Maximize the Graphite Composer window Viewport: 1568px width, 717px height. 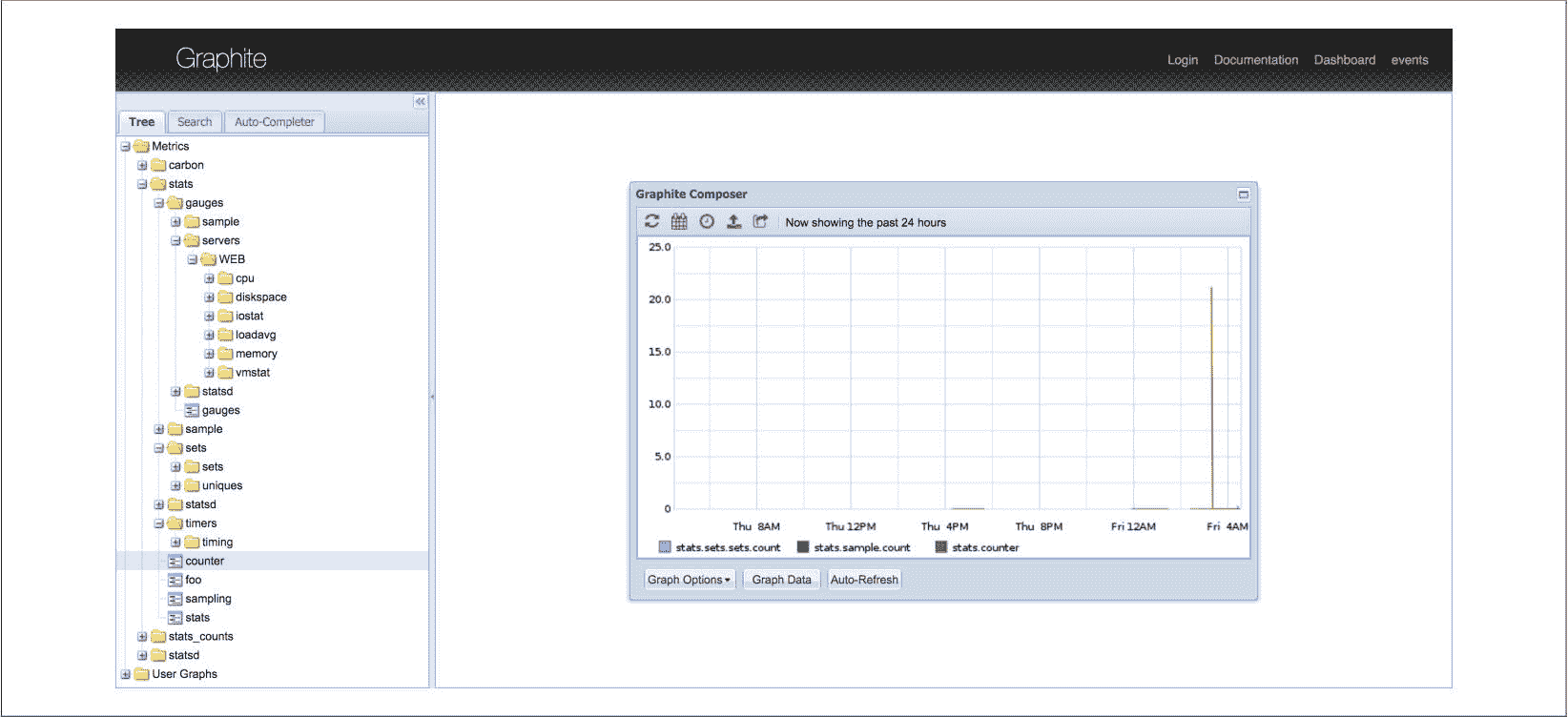(1243, 195)
